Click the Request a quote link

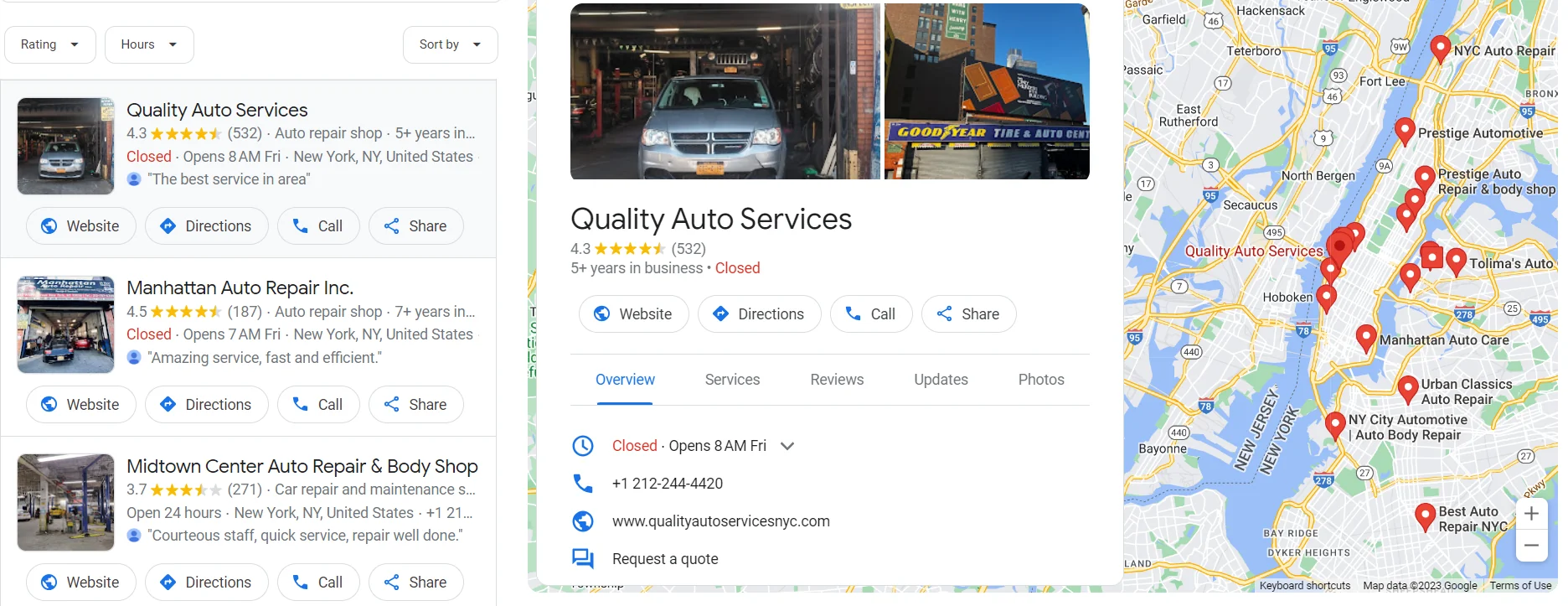(x=665, y=559)
